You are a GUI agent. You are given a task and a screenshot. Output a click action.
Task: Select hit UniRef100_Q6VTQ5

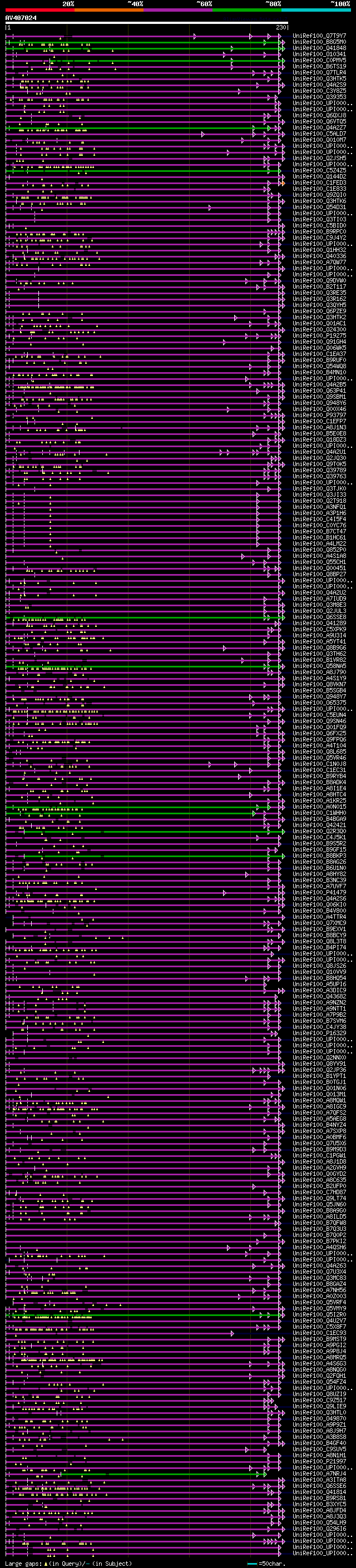[319, 121]
